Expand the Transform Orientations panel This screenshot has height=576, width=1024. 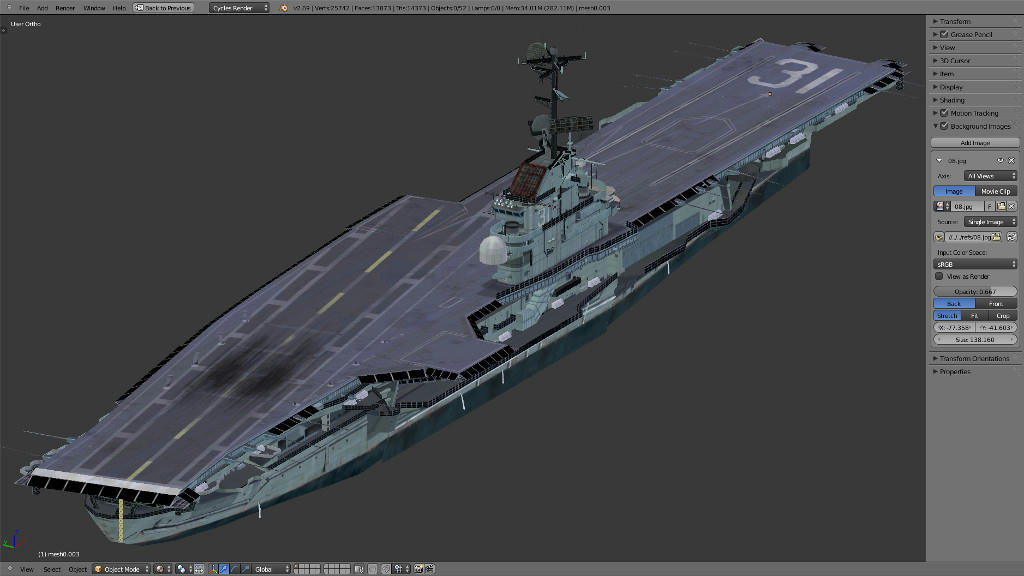coord(975,358)
